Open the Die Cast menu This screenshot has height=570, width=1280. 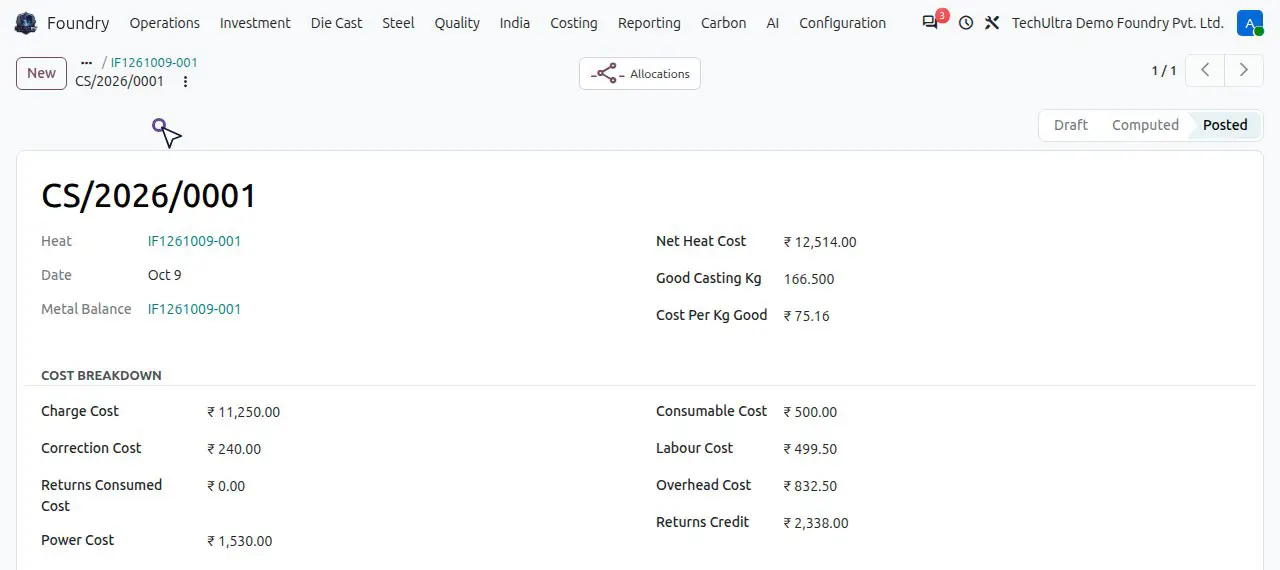point(337,23)
